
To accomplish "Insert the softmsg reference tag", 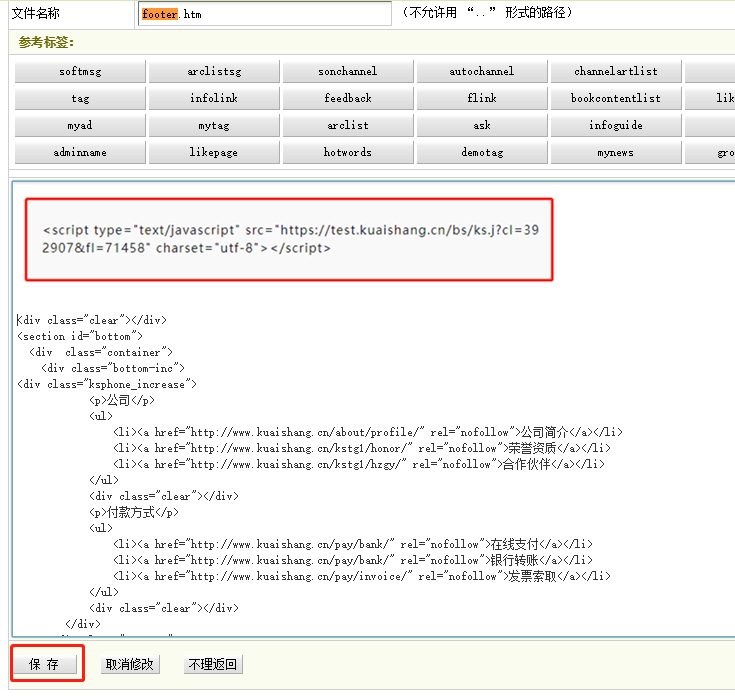I will [x=80, y=72].
